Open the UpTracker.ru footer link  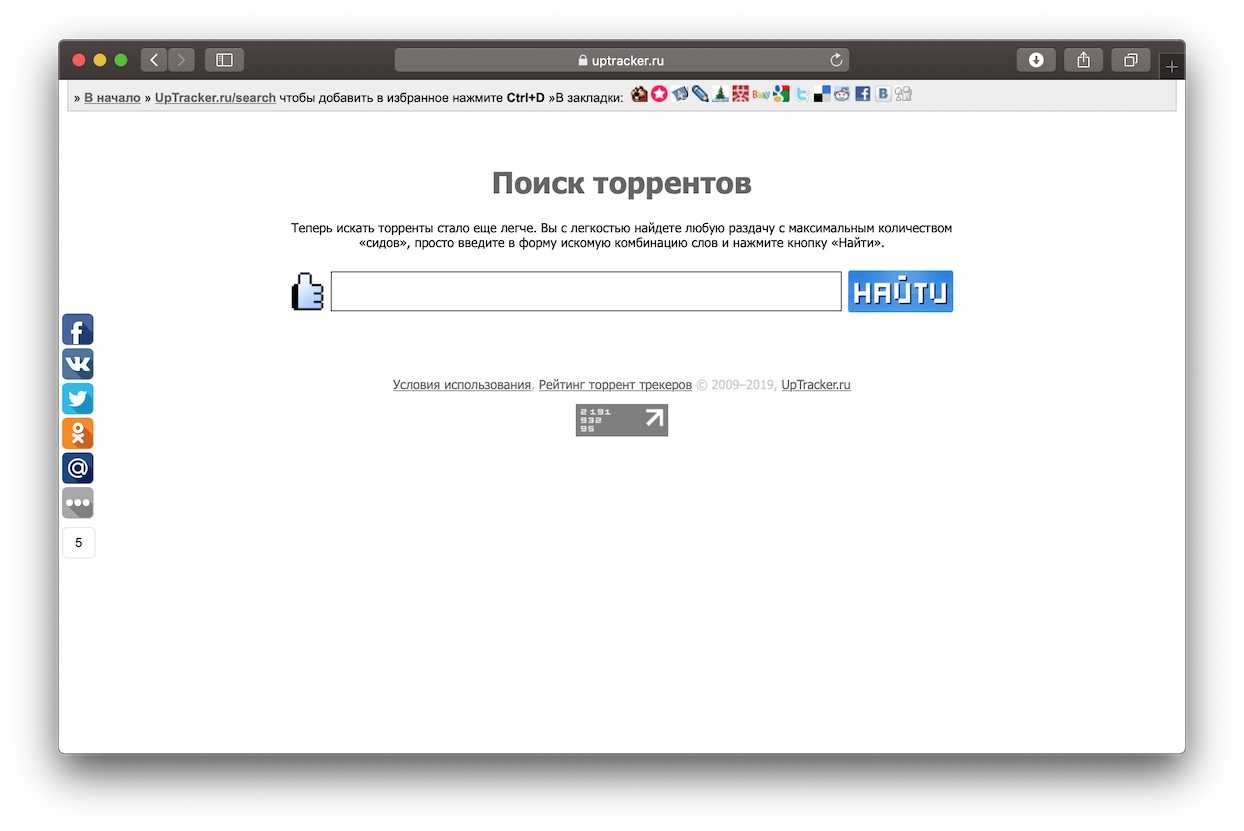point(816,385)
